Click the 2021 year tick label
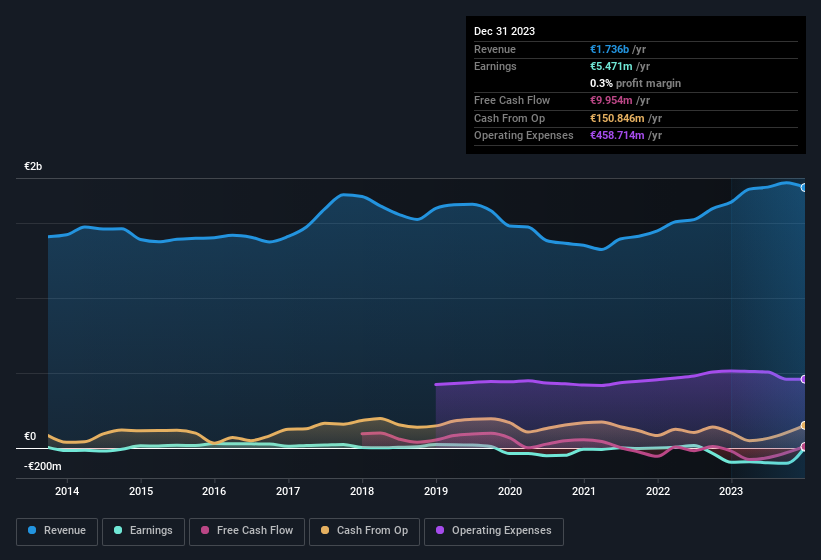Viewport: 821px width, 560px height. 584,491
